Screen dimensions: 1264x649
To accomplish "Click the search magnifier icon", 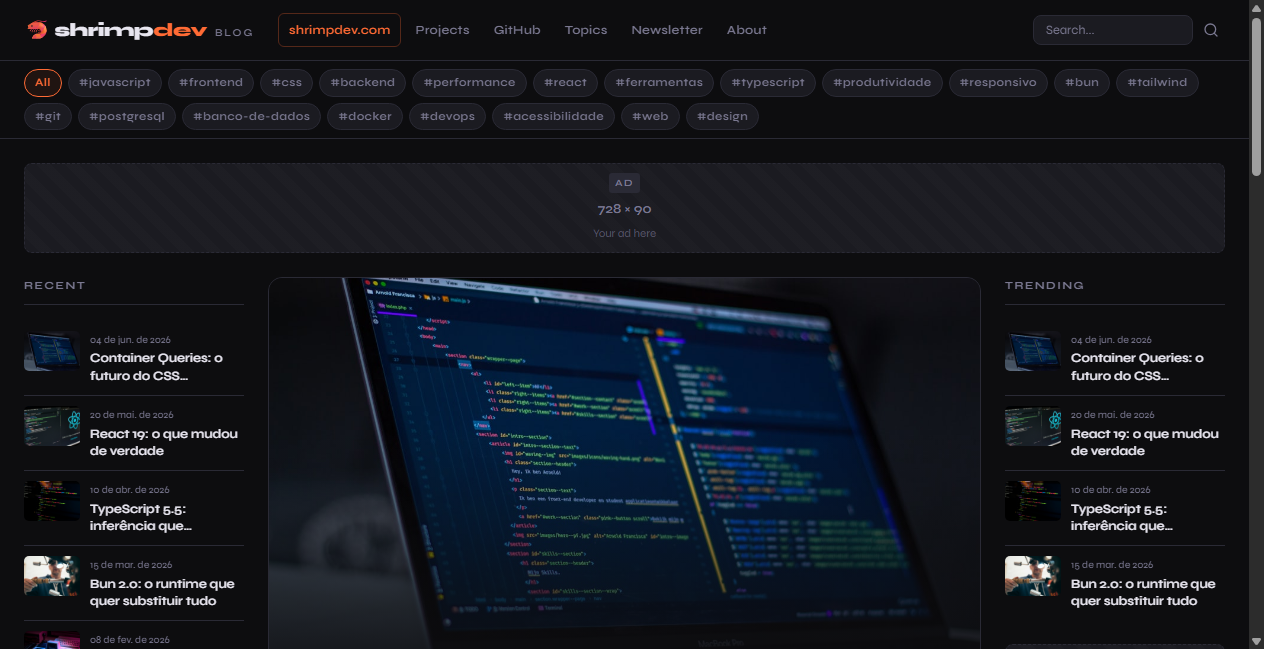I will [x=1211, y=30].
